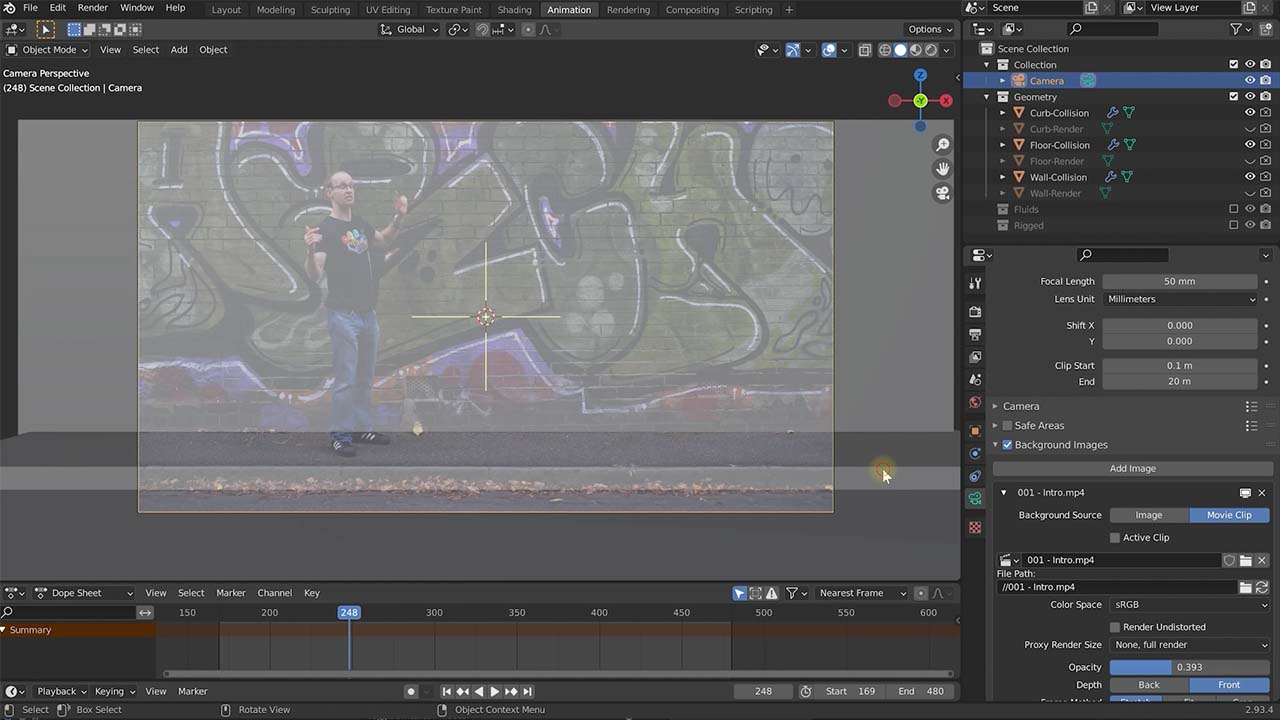Toggle the camera view icon below the gizmo

point(942,193)
